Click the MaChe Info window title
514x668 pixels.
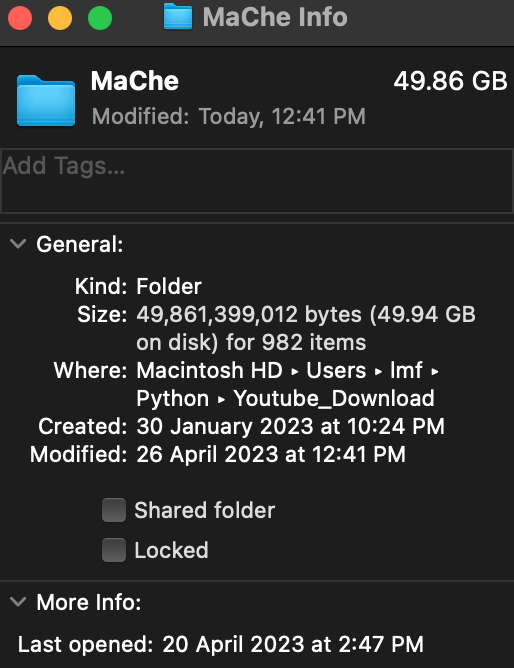[275, 17]
